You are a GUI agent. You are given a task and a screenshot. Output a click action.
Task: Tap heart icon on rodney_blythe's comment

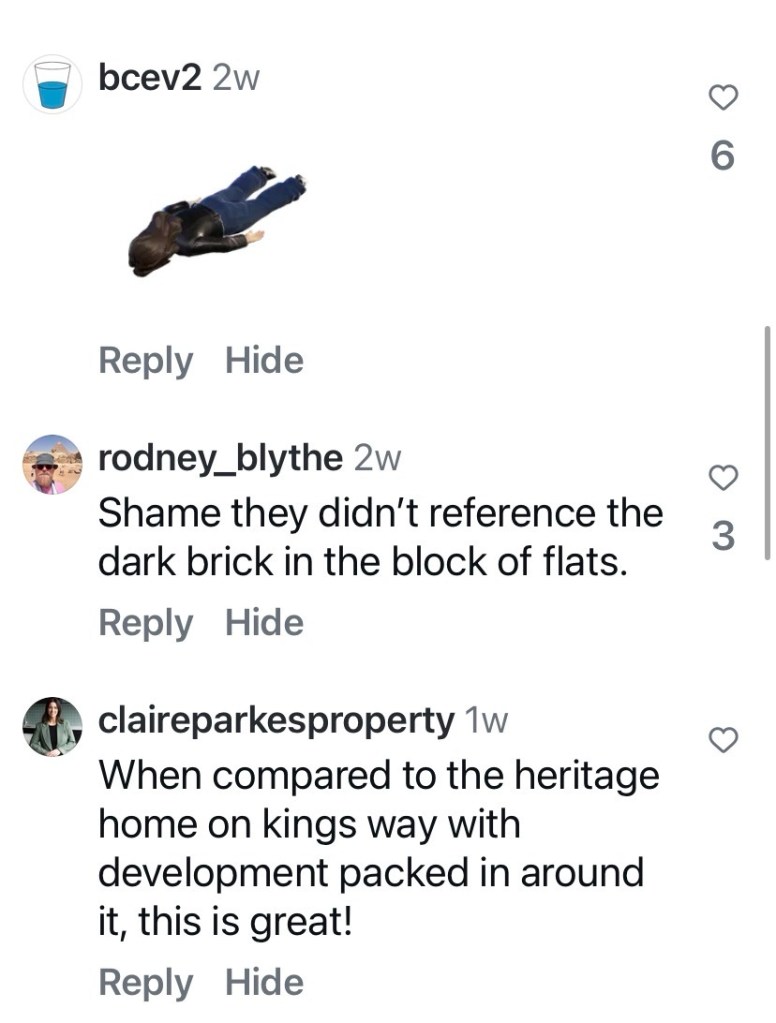point(723,478)
